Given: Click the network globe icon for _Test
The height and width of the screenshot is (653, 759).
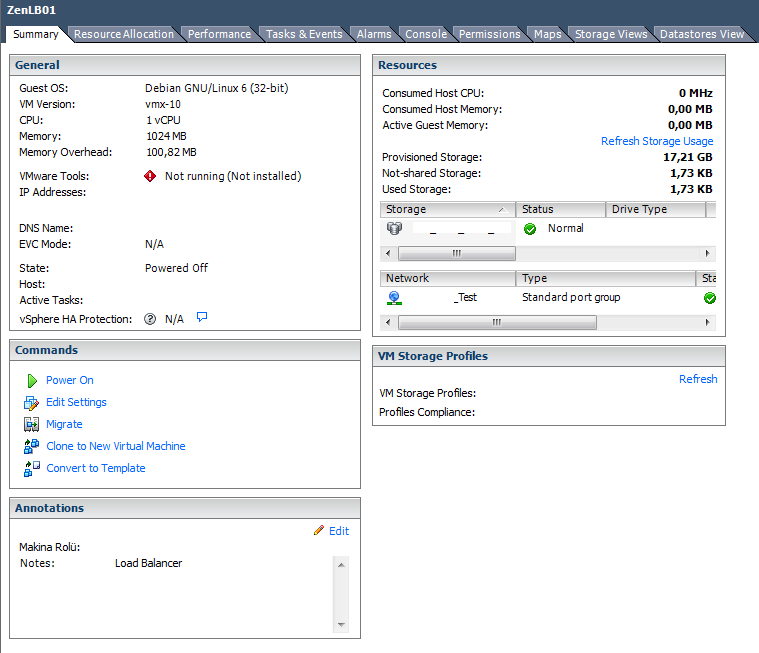Looking at the screenshot, I should pyautogui.click(x=395, y=298).
